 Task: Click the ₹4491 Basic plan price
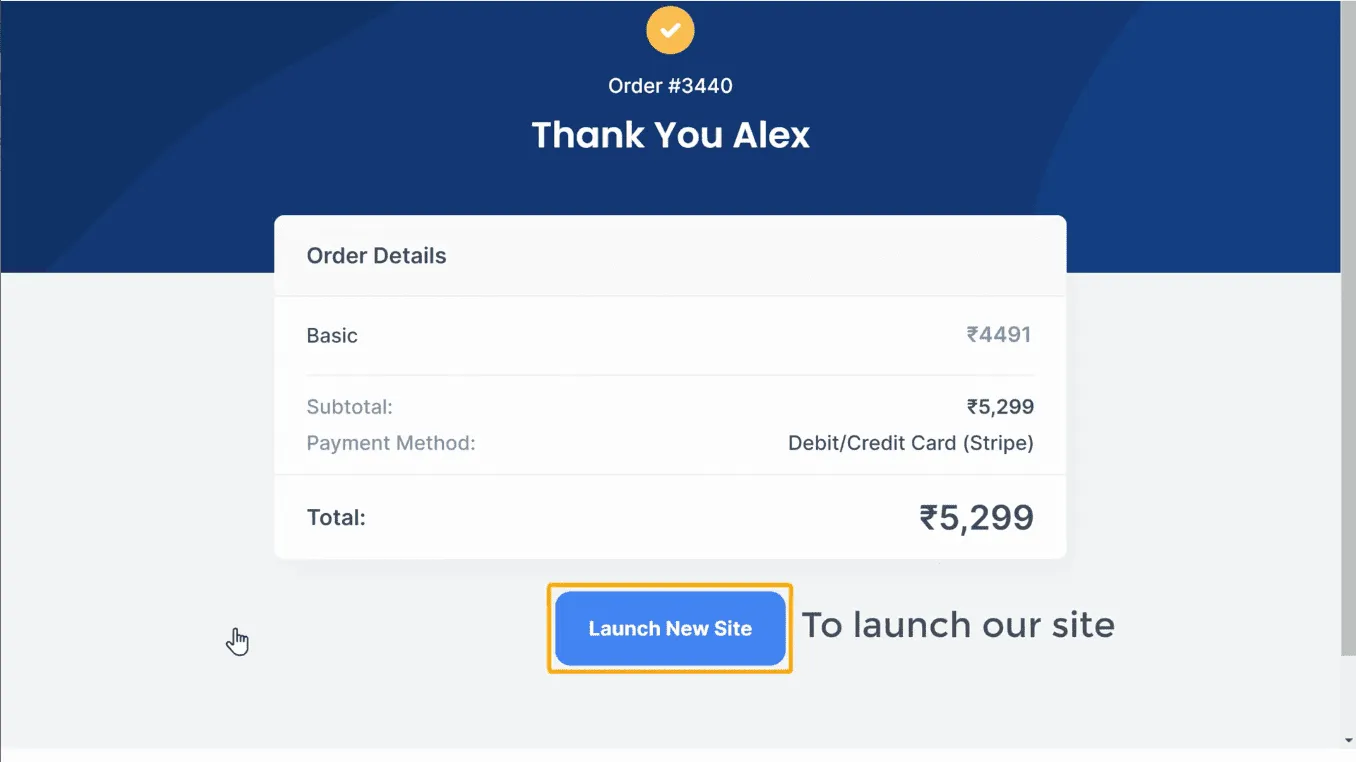998,335
